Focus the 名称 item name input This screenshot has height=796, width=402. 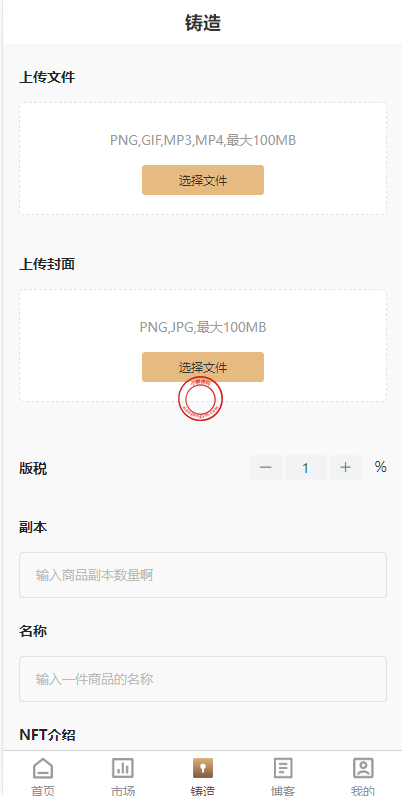(203, 679)
